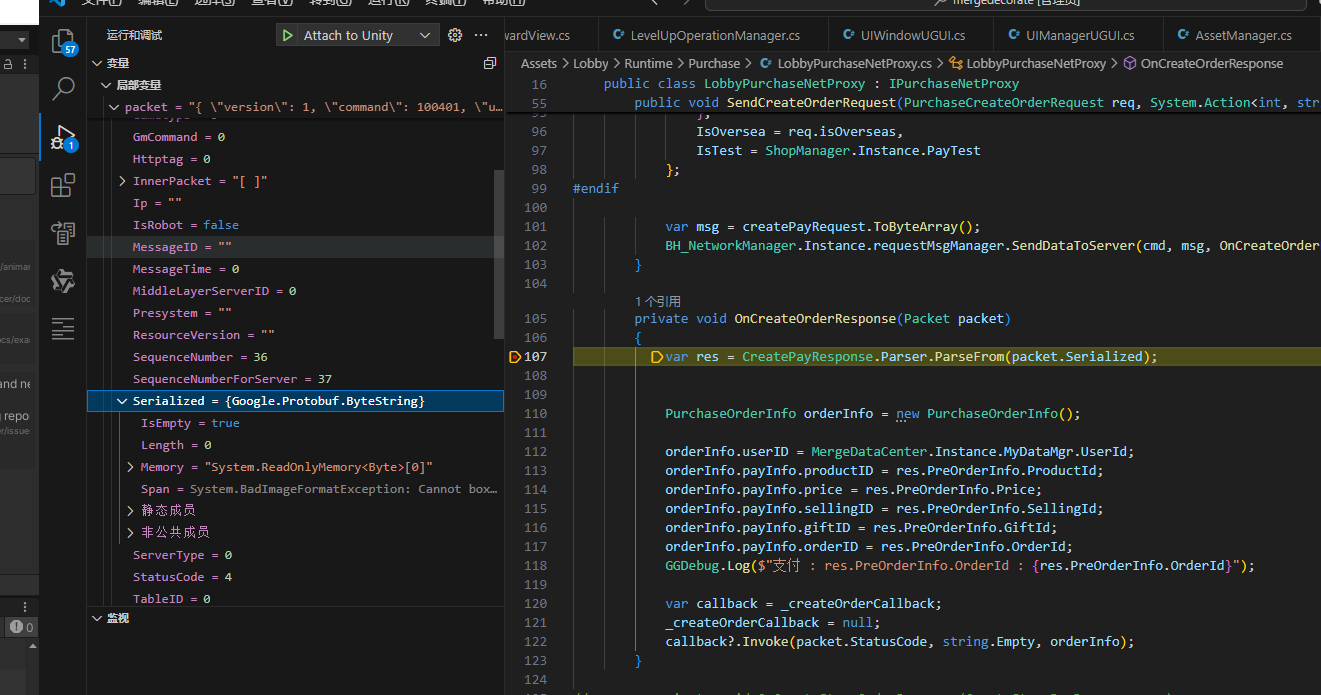Expand the InnerPacket variable
This screenshot has width=1321, height=695.
(x=122, y=181)
